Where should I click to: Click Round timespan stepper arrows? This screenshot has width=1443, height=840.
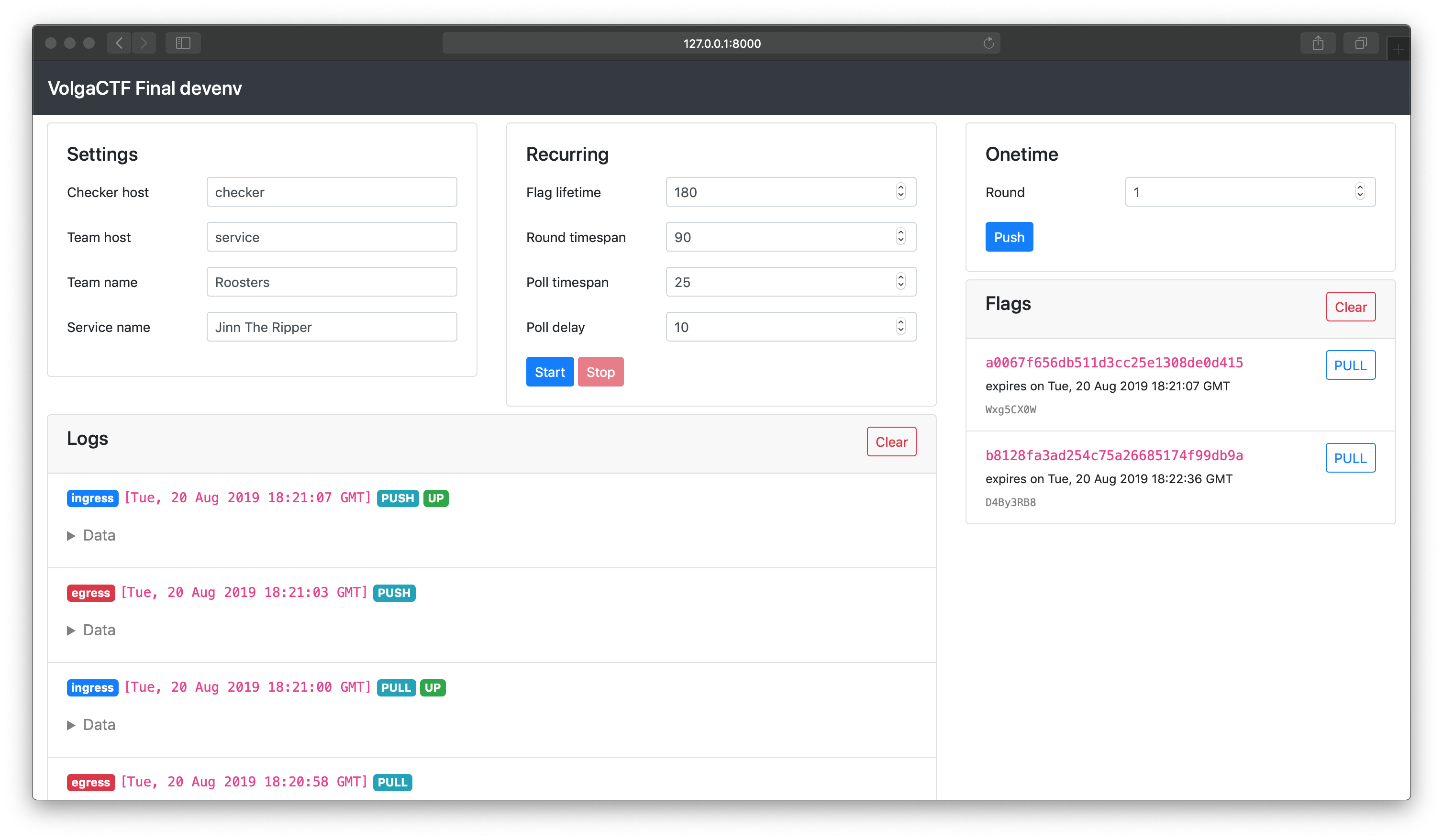click(901, 236)
